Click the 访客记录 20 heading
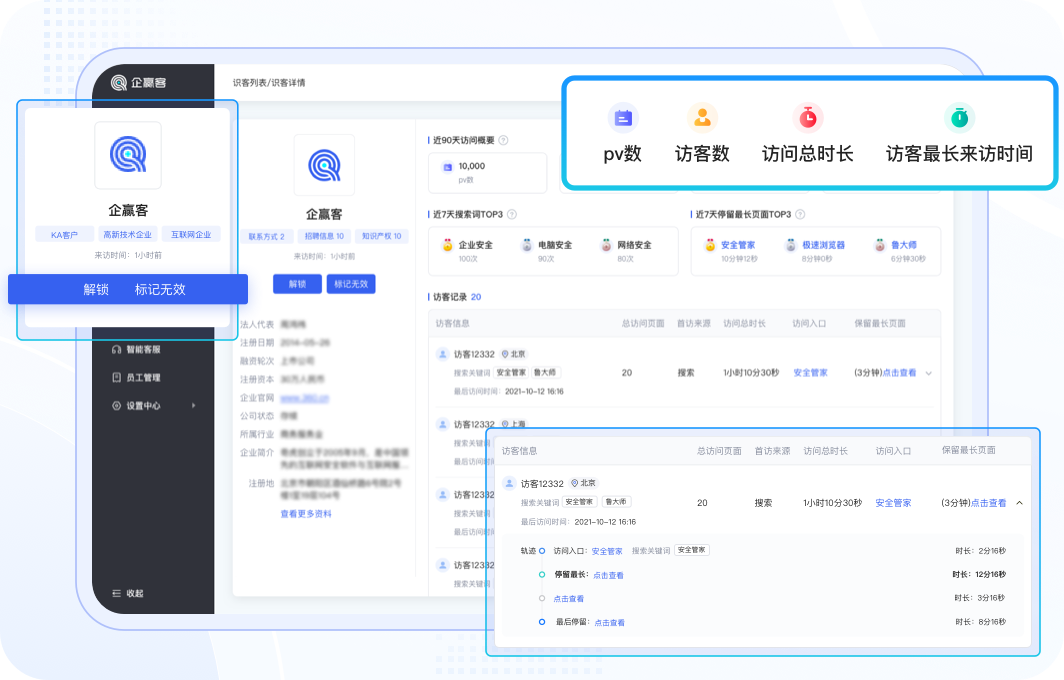The width and height of the screenshot is (1064, 680). pyautogui.click(x=457, y=297)
